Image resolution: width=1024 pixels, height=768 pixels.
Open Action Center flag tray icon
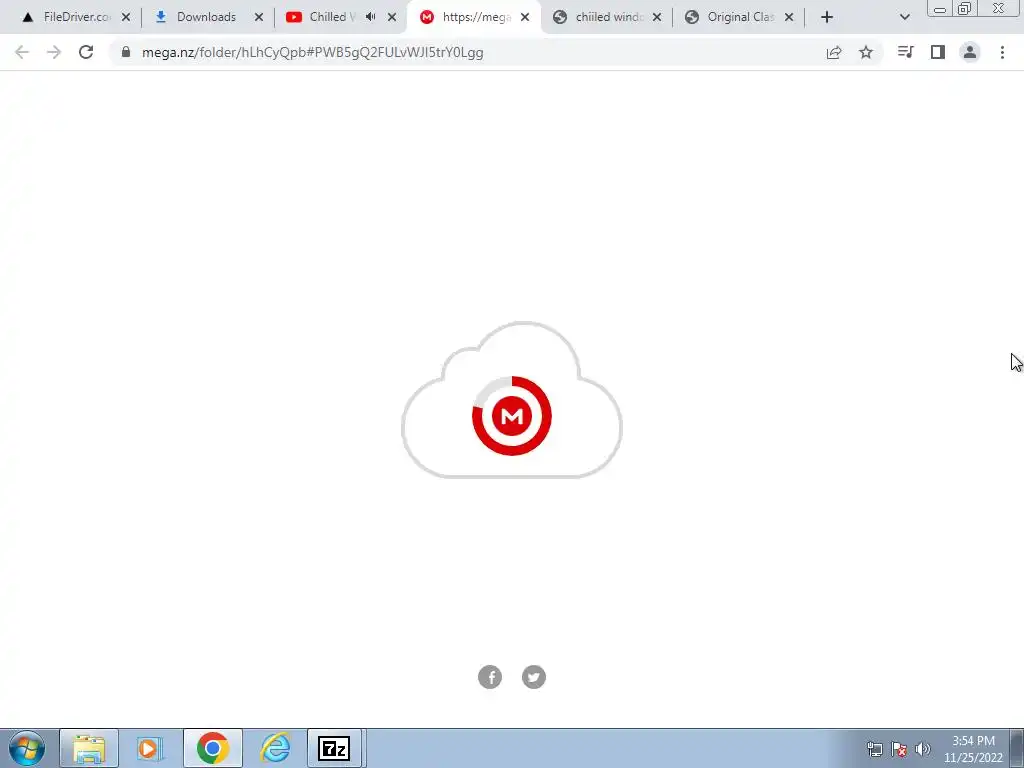tap(899, 749)
